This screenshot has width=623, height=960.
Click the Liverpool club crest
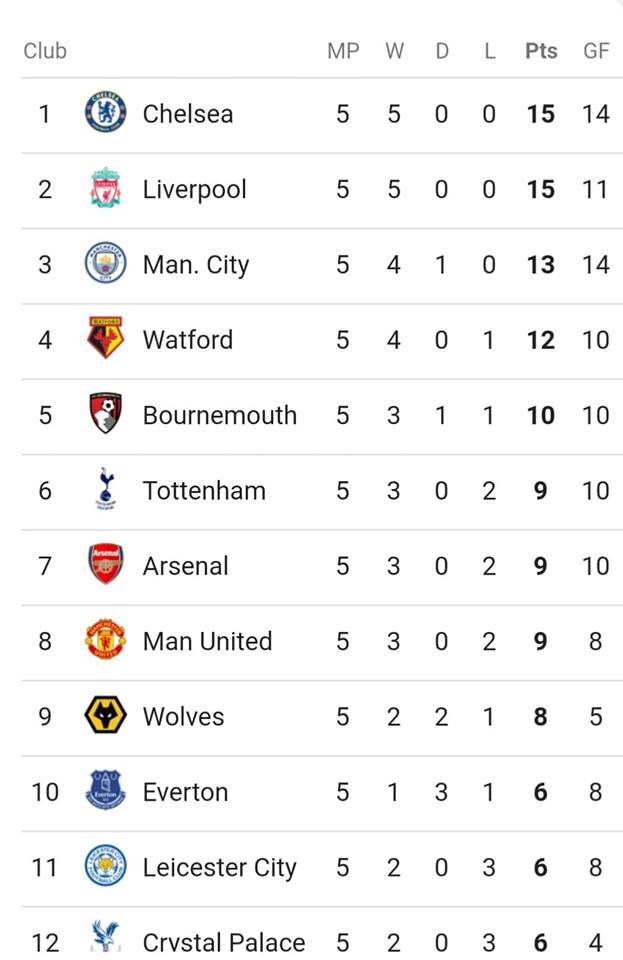coord(105,188)
